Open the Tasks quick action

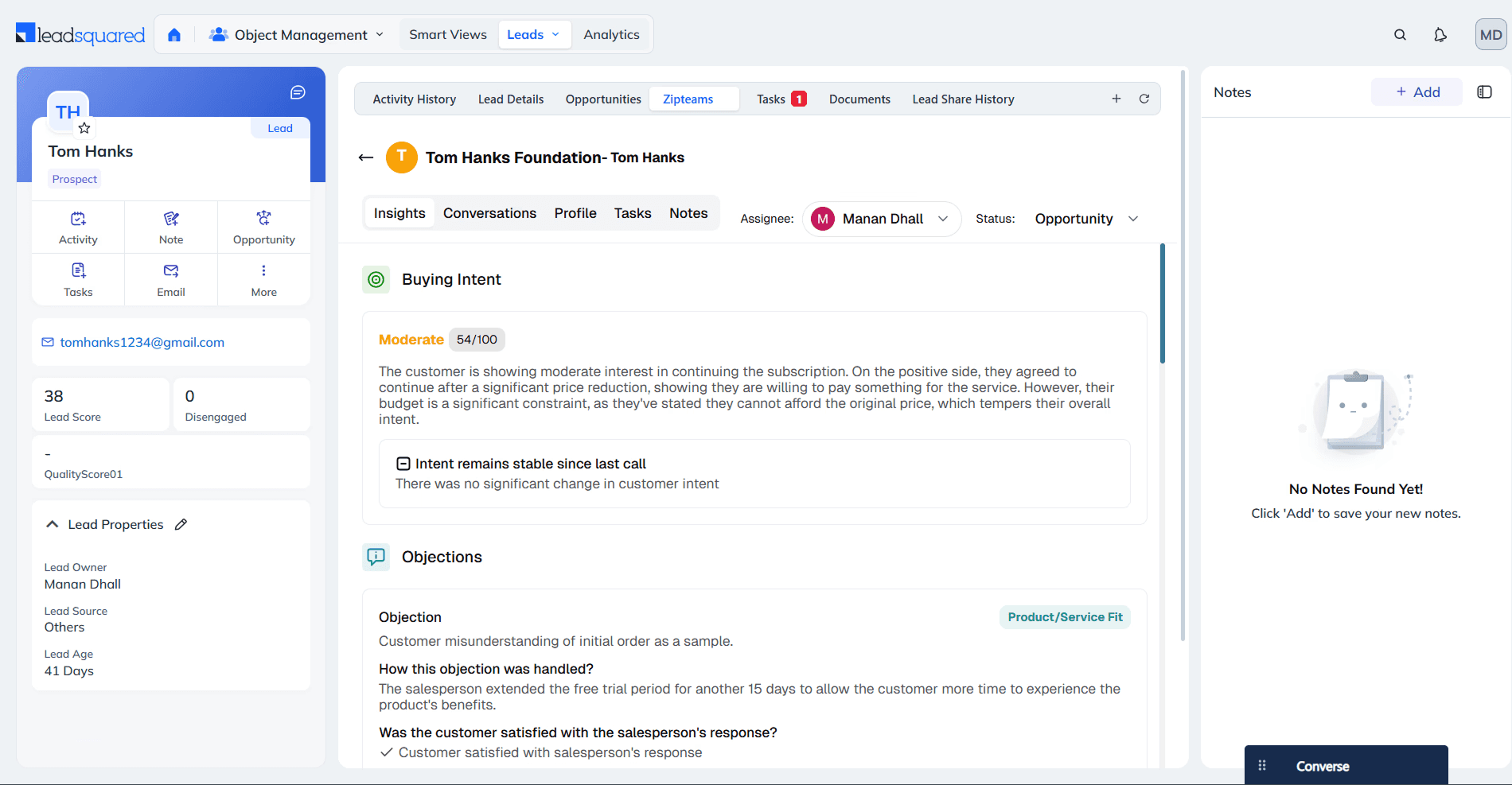(x=78, y=280)
